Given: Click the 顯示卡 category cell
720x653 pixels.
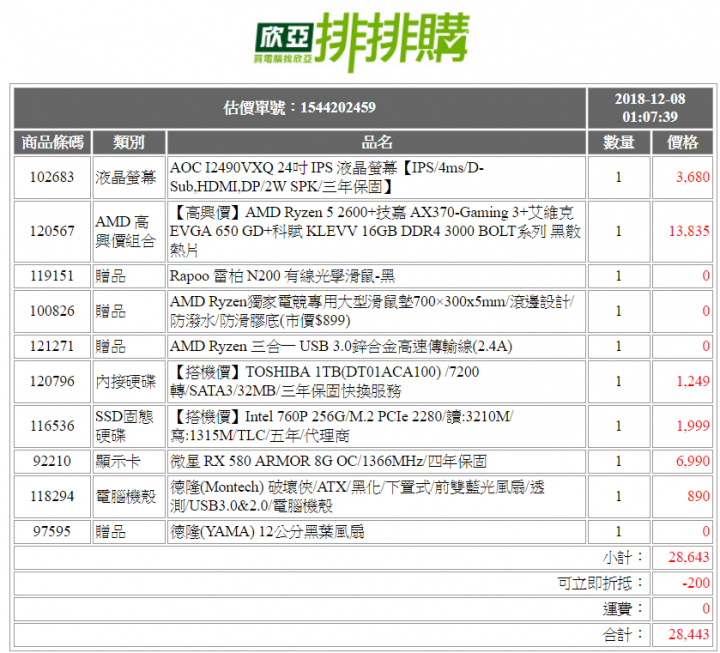Looking at the screenshot, I should click(129, 461).
